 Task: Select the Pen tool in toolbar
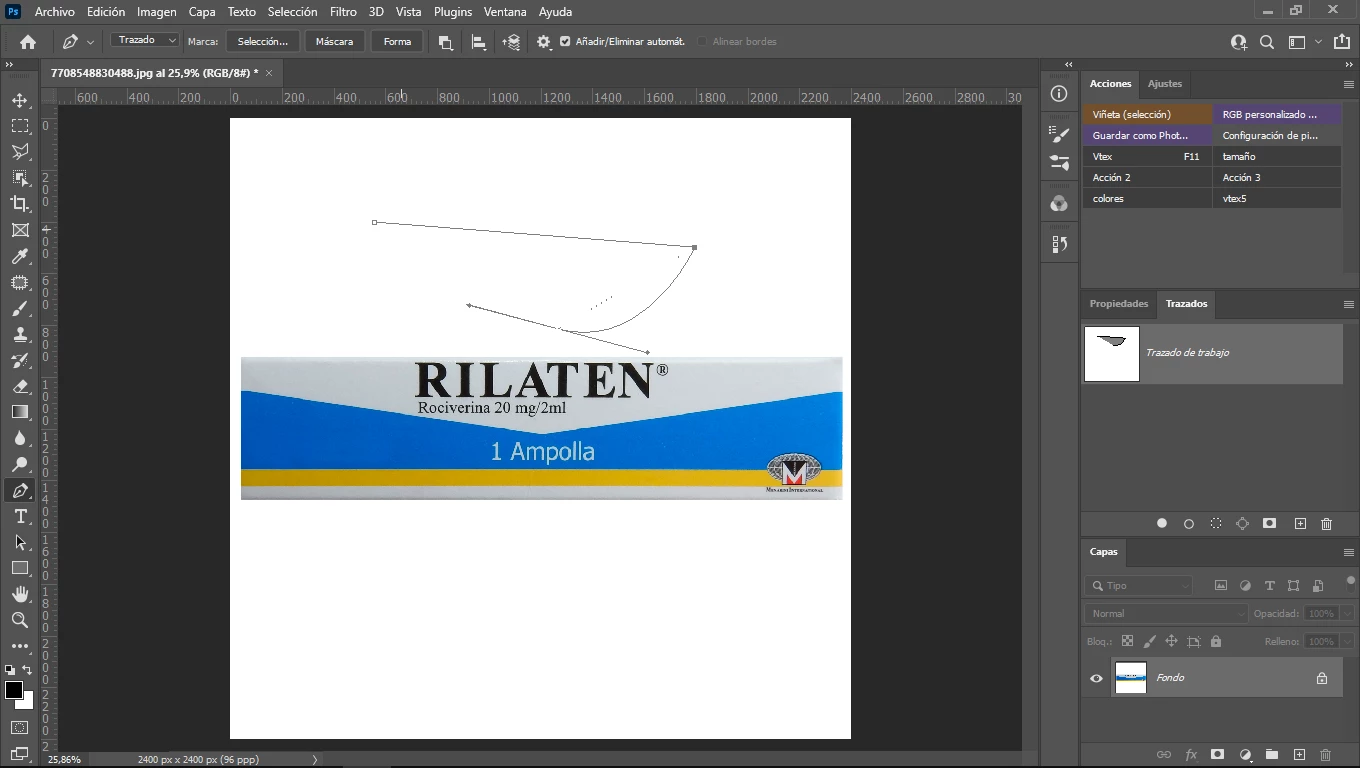pos(20,490)
